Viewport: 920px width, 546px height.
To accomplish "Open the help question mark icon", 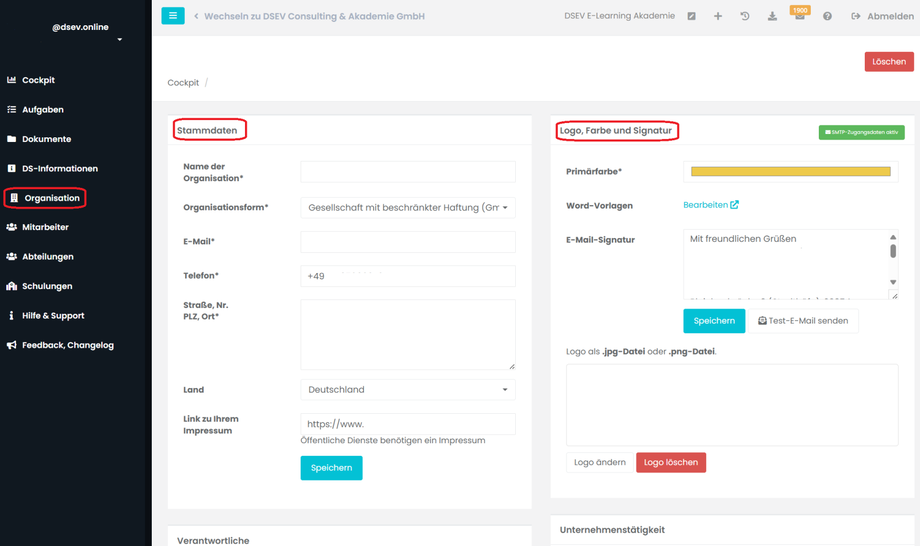I will coord(827,16).
